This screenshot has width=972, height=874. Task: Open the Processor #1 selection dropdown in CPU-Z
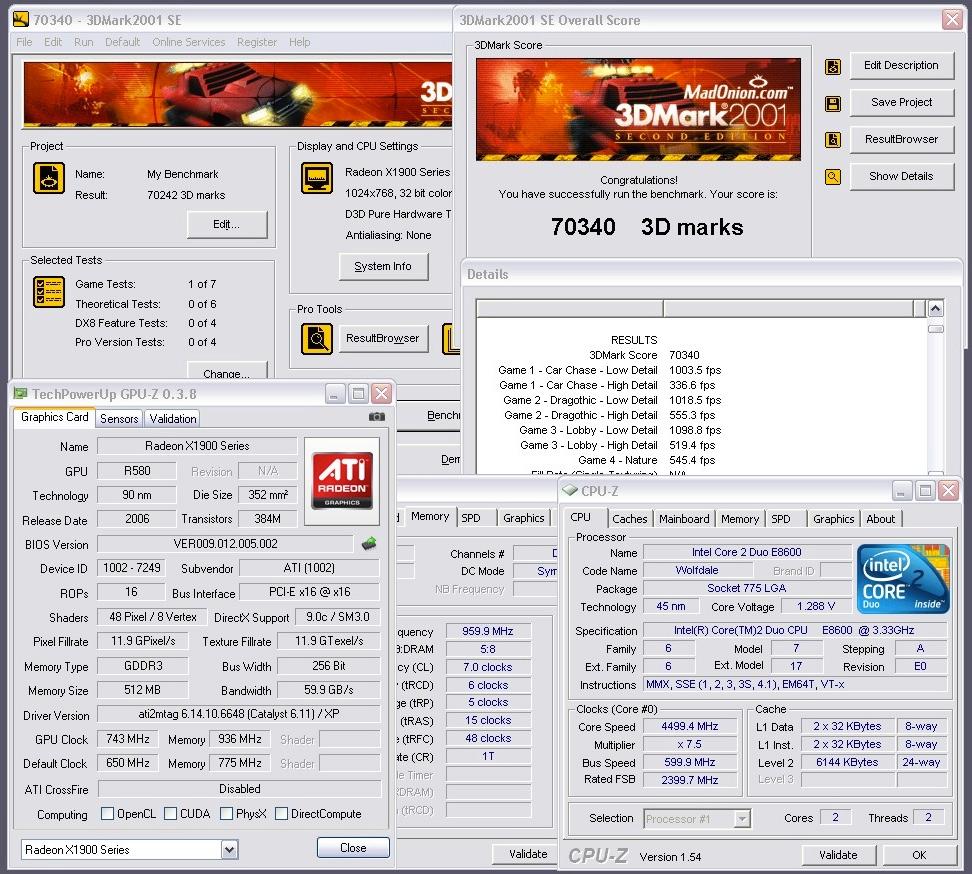click(x=741, y=819)
